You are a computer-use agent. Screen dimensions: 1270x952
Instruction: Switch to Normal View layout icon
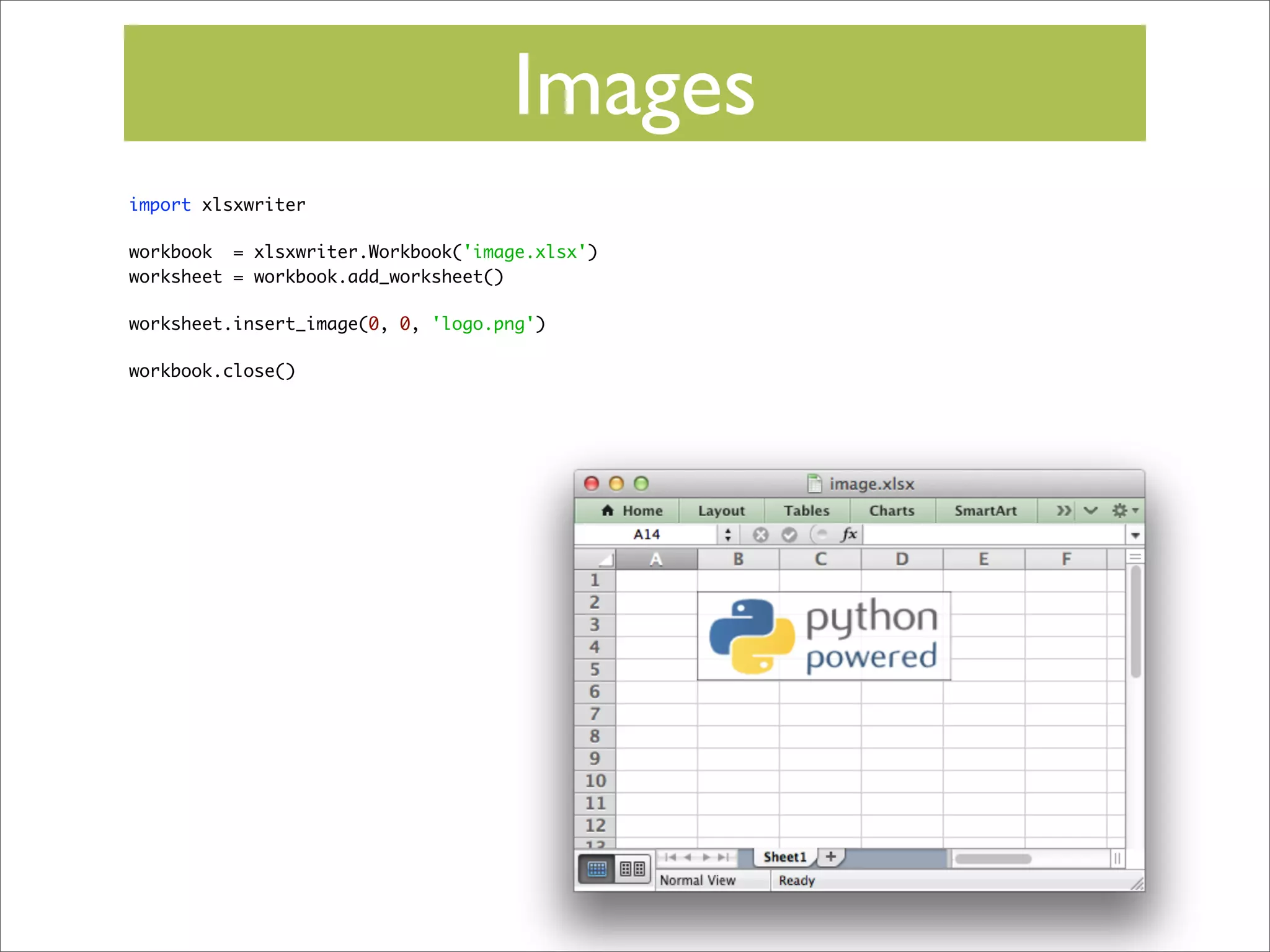(x=597, y=869)
